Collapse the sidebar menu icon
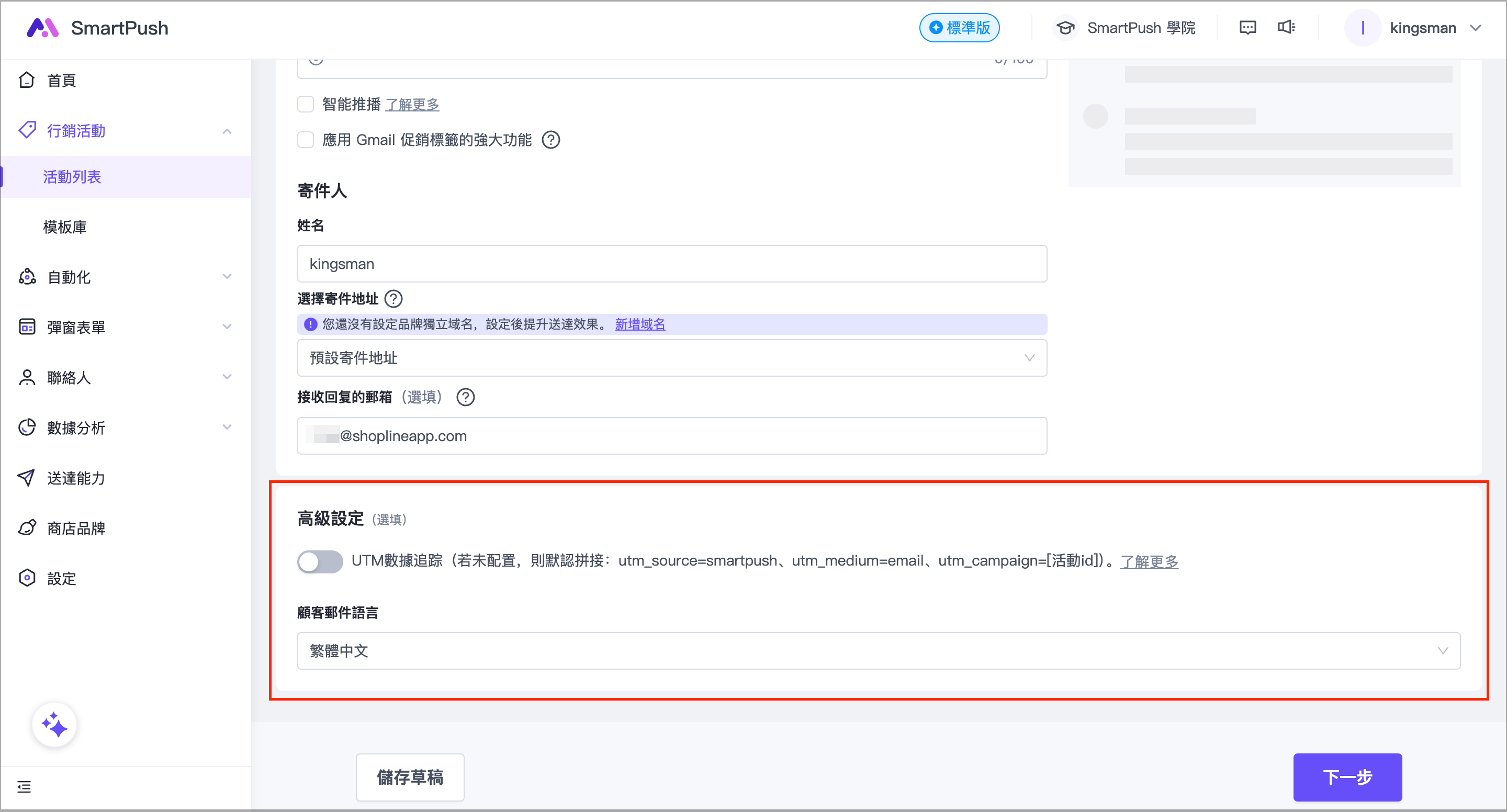Screen dimensions: 1507x812 click(24, 787)
